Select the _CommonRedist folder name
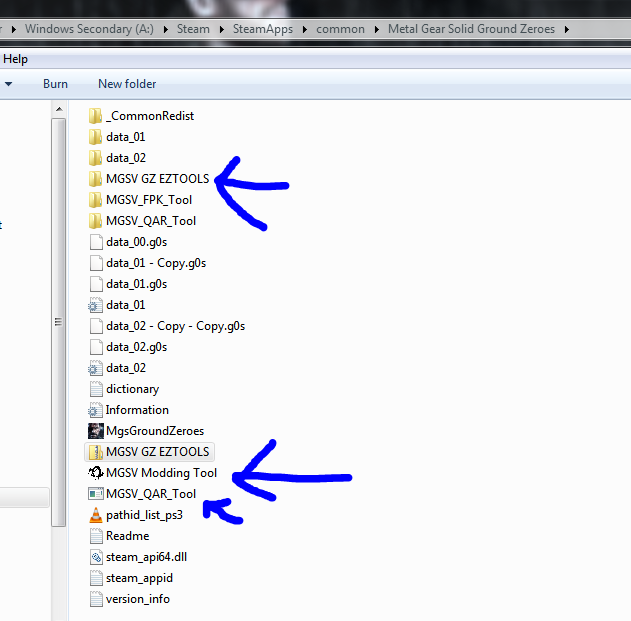This screenshot has height=621, width=631. (x=150, y=116)
